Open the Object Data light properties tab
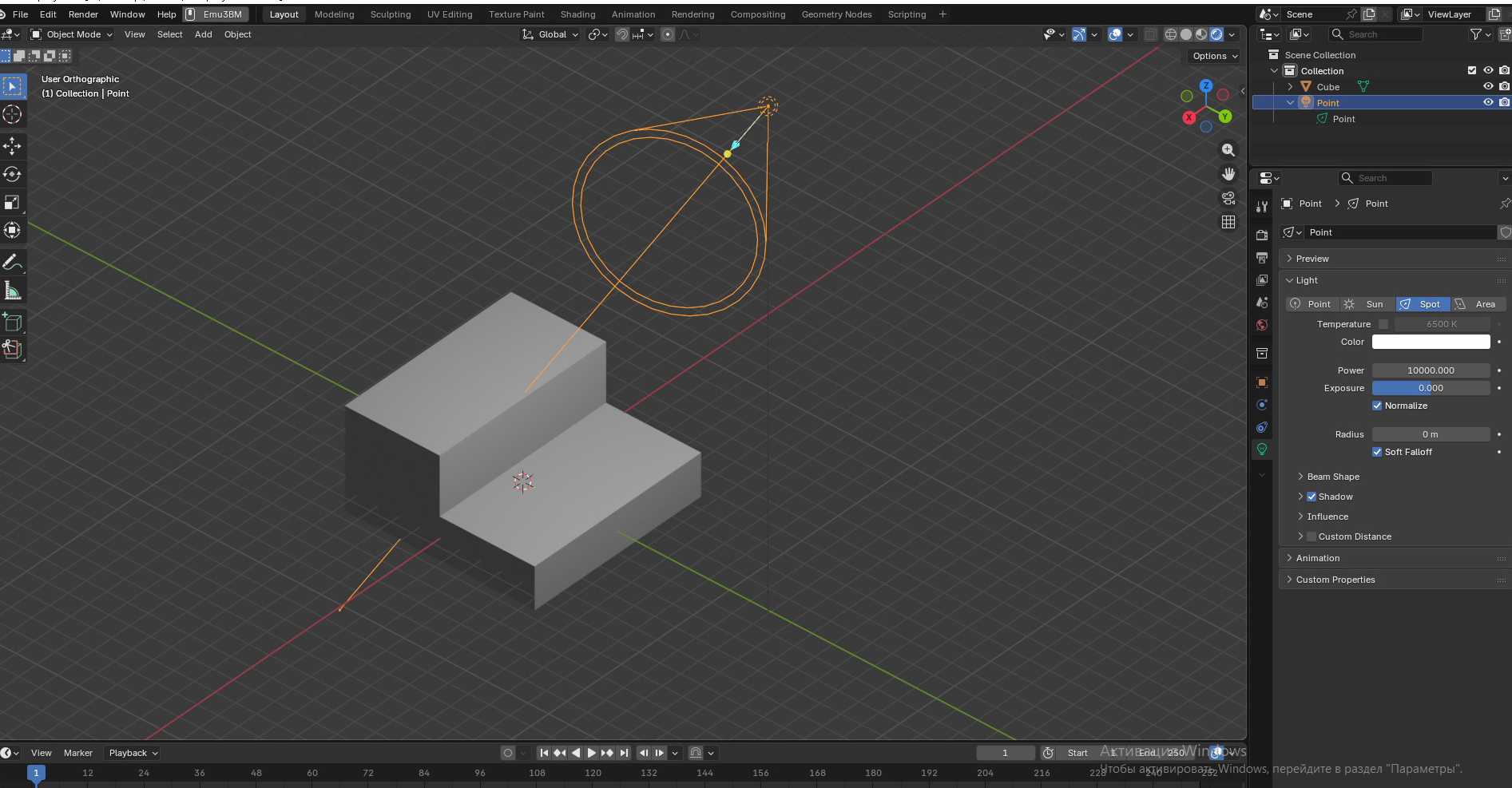 click(1262, 449)
